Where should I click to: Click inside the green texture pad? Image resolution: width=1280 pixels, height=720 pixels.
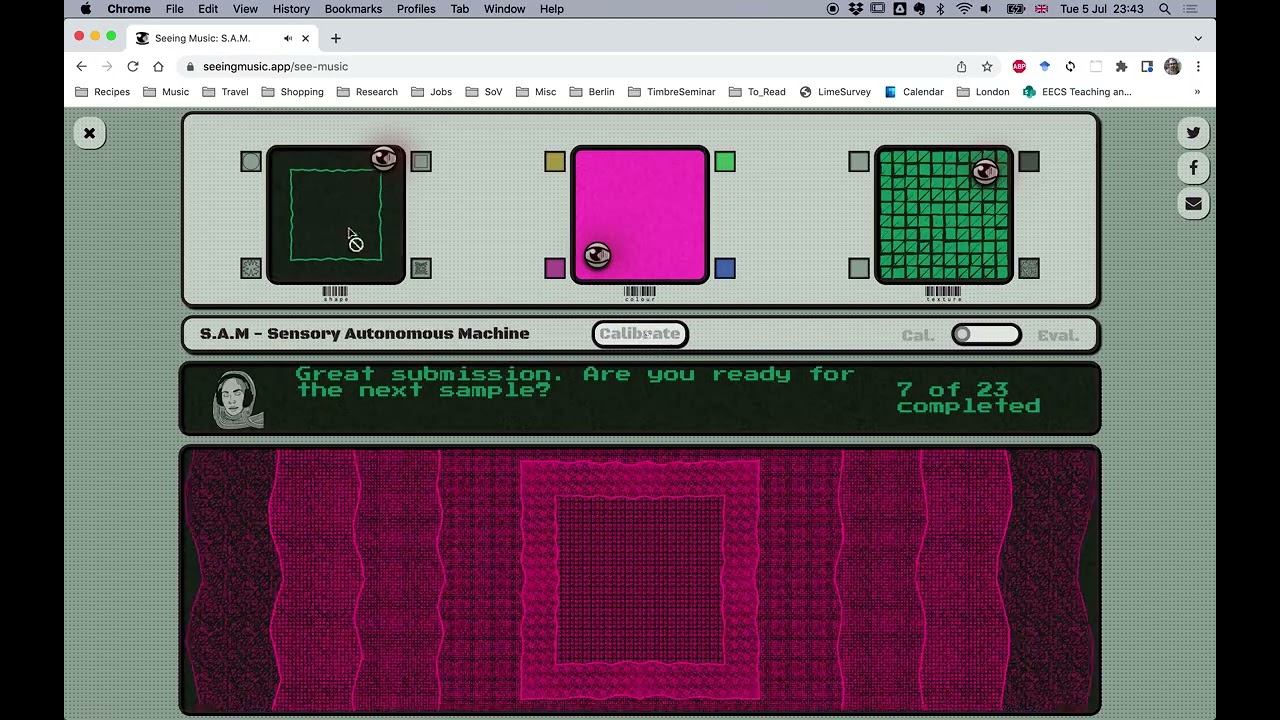pyautogui.click(x=944, y=215)
